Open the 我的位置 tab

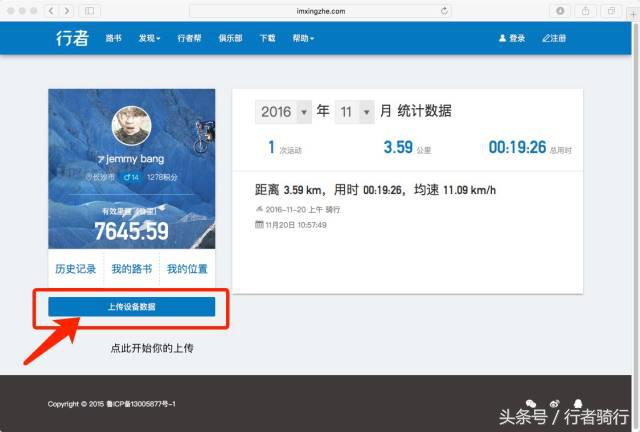[187, 269]
